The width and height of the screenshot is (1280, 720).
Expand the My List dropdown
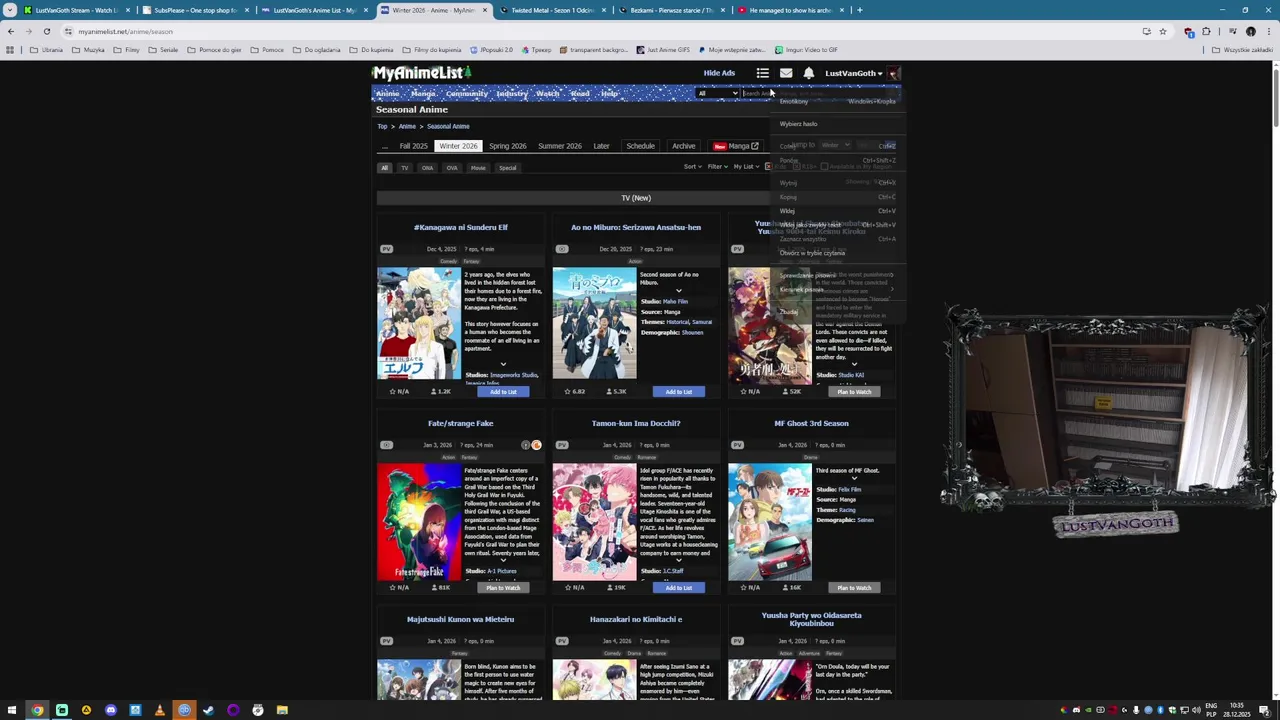pos(745,167)
